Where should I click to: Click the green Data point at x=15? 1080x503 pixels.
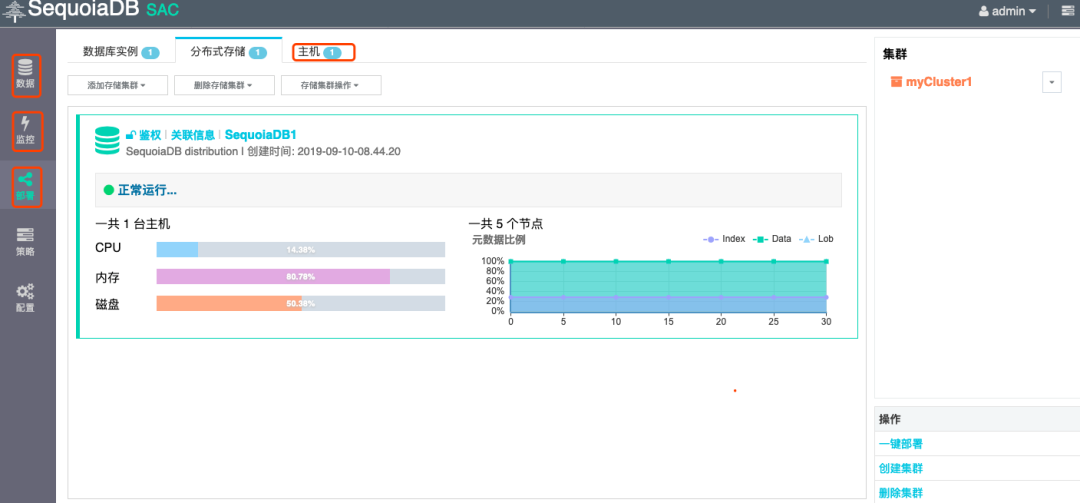(x=668, y=261)
